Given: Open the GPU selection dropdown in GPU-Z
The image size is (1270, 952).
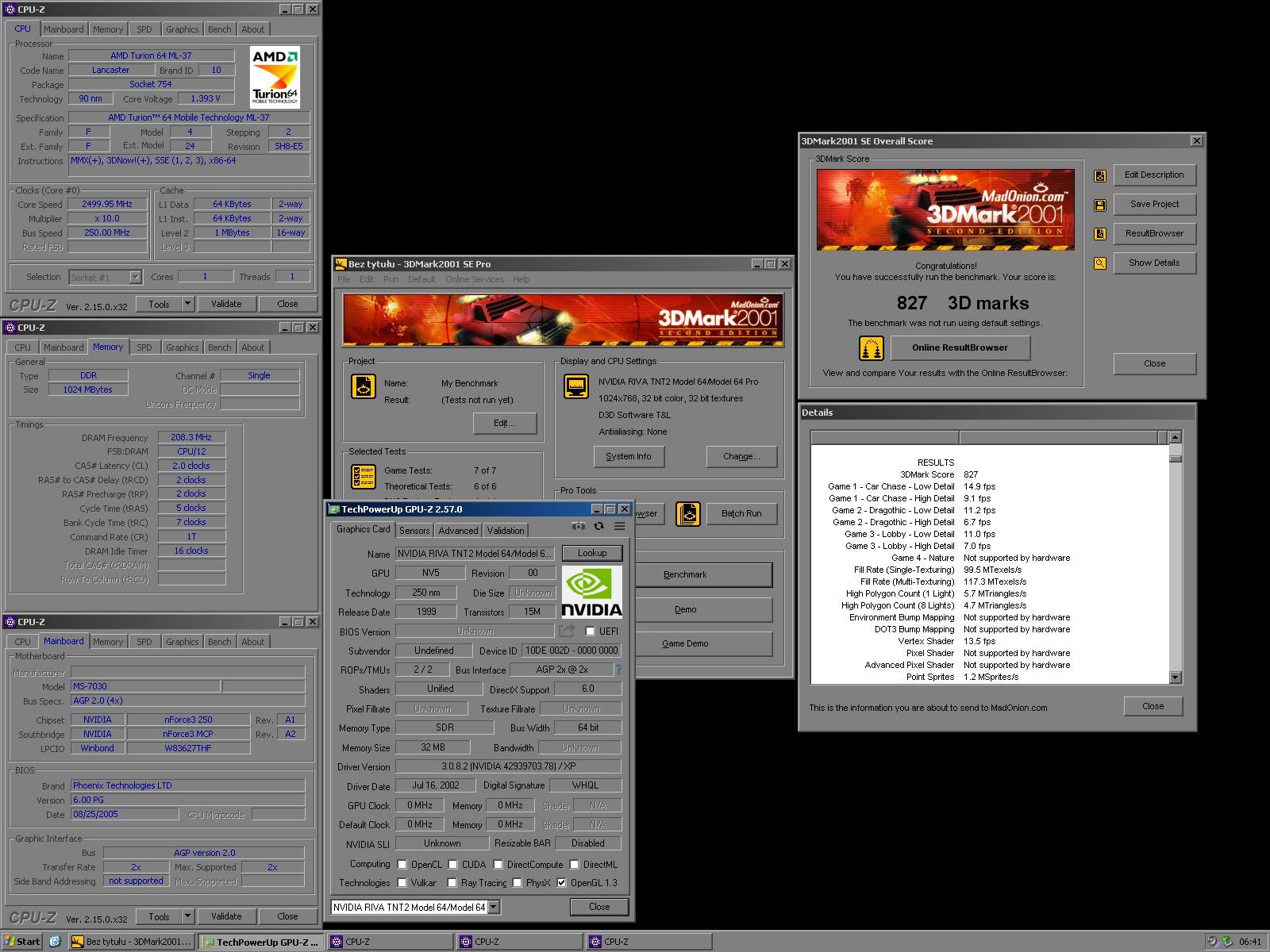Looking at the screenshot, I should click(494, 908).
